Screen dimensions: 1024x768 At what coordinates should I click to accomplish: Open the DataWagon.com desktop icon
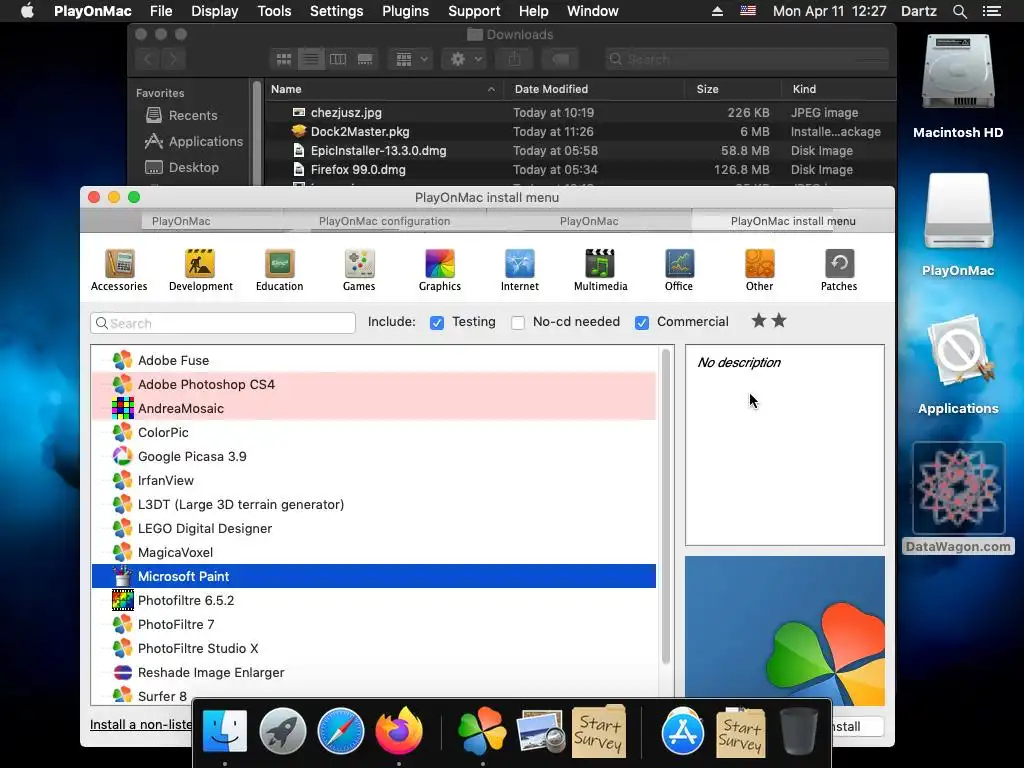pyautogui.click(x=958, y=498)
